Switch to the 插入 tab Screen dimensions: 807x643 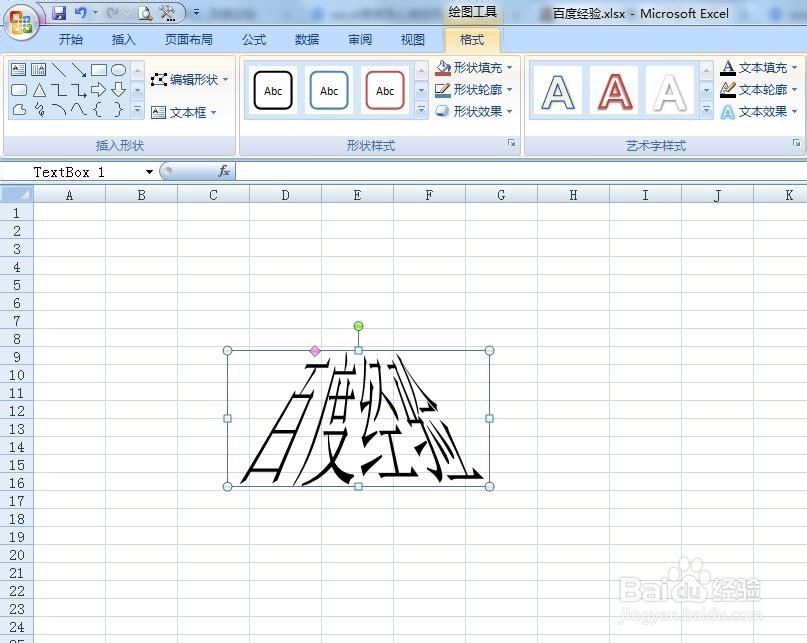tap(124, 40)
